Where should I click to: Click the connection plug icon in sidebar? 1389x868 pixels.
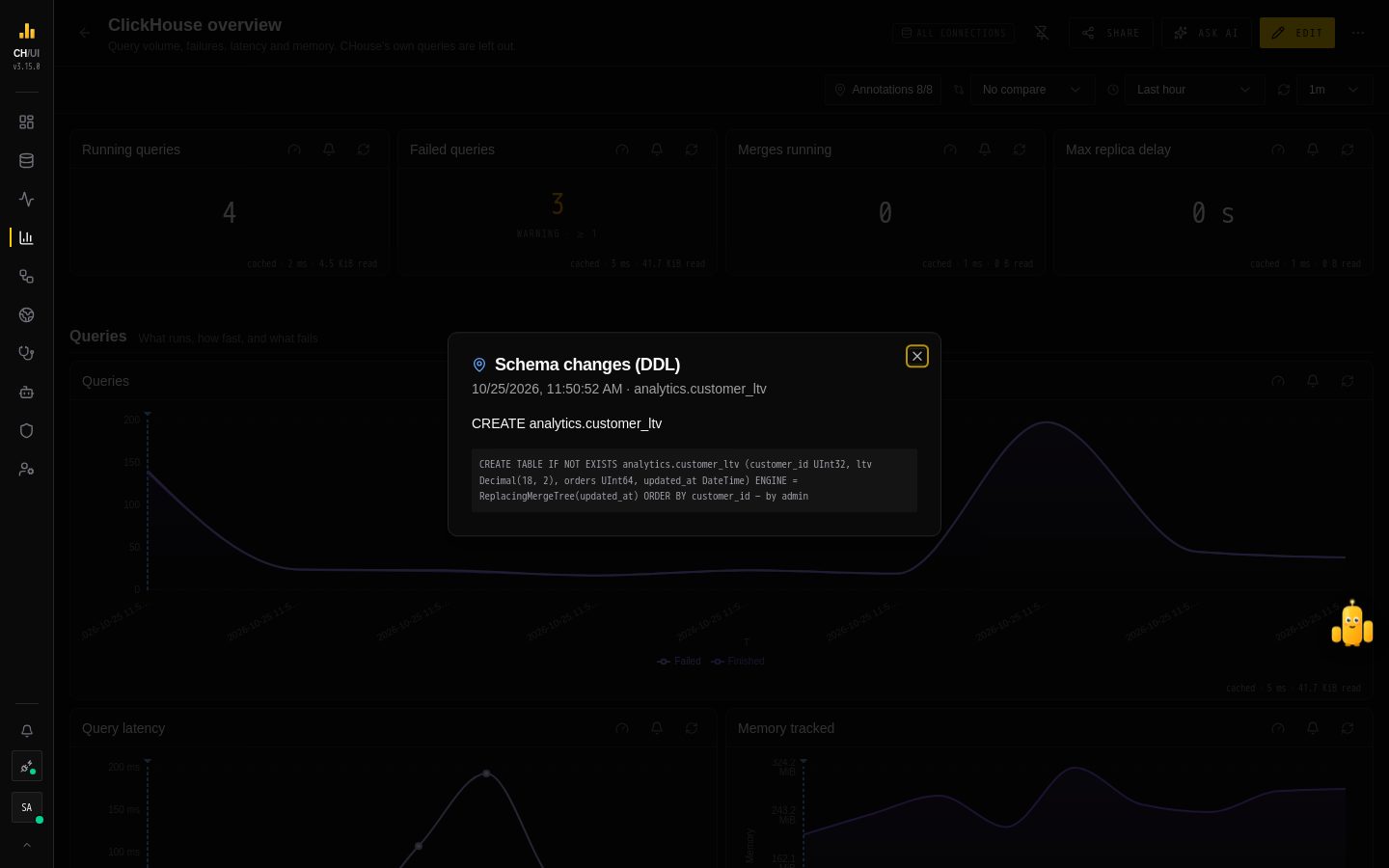(x=27, y=767)
